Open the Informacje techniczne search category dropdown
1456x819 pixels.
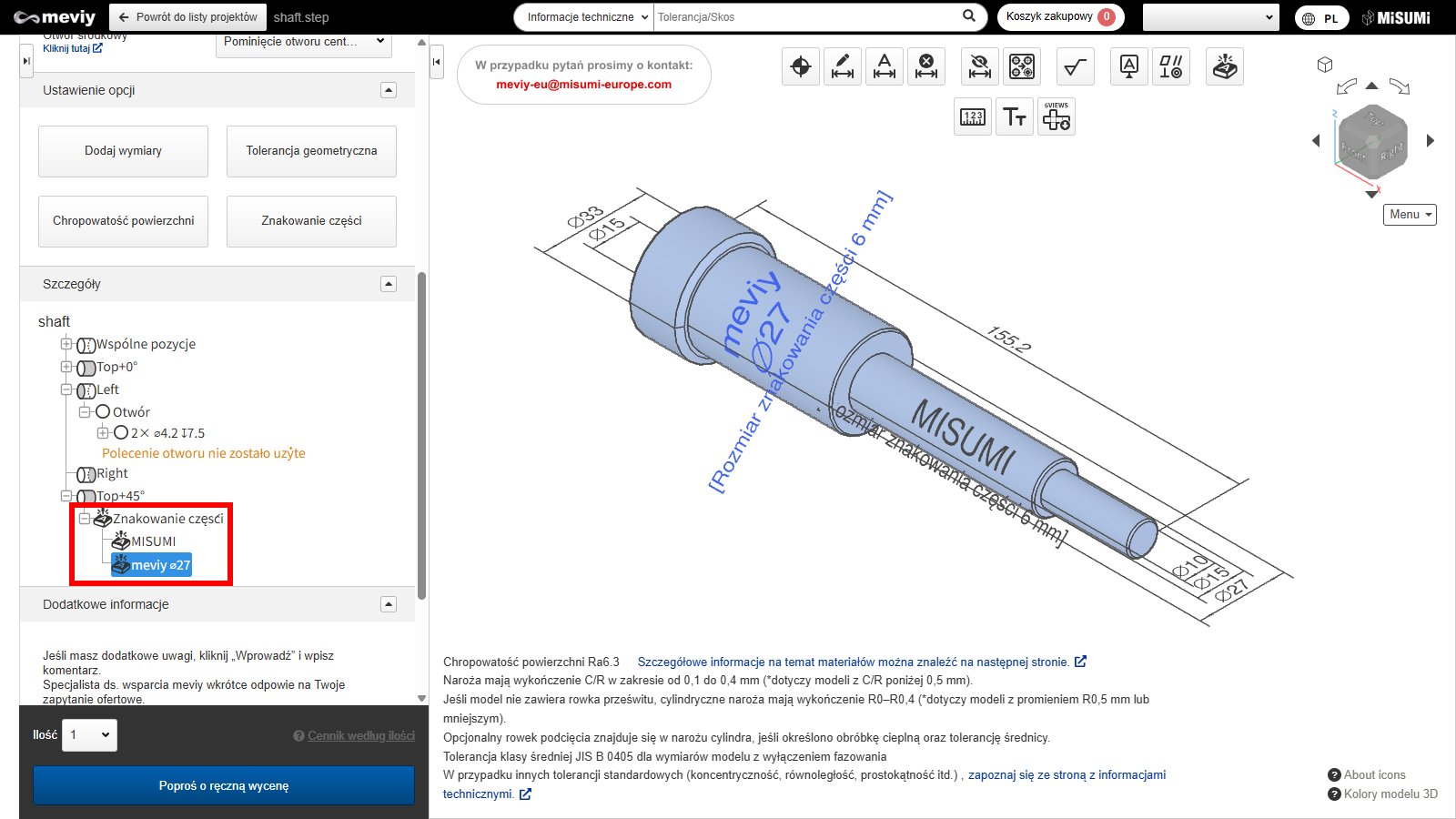(584, 17)
